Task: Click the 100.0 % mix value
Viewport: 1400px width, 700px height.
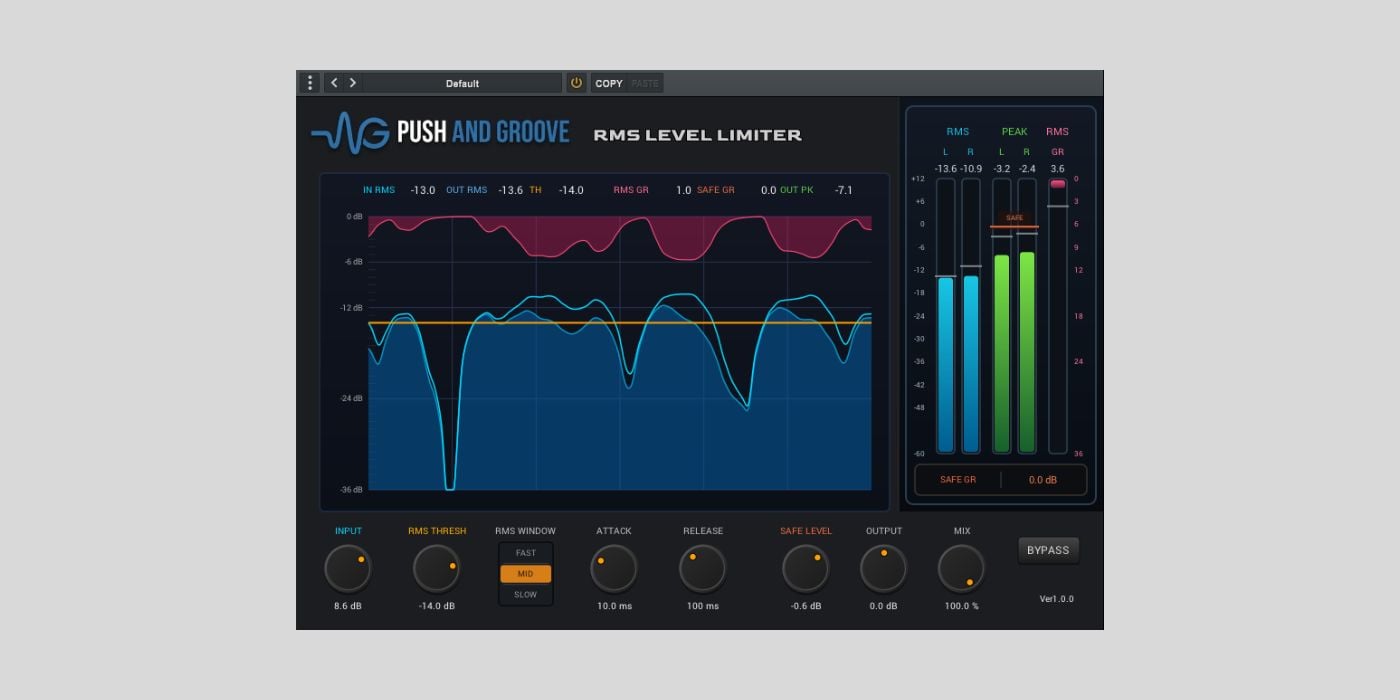Action: (962, 606)
